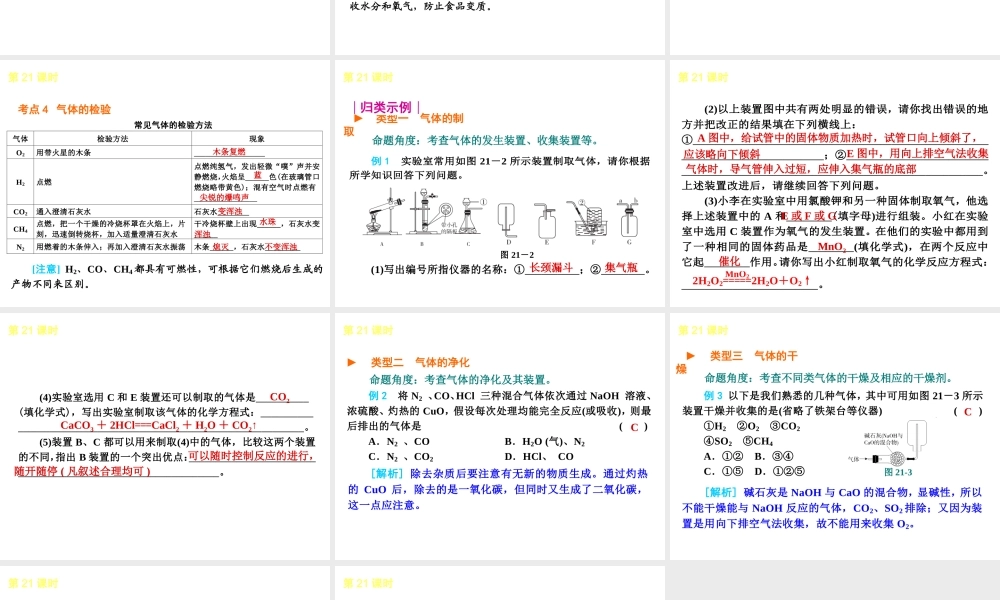Click the equation 2H2O2 = 2H2O+O2↑
Image resolution: width=1000 pixels, height=600 pixels.
751,279
